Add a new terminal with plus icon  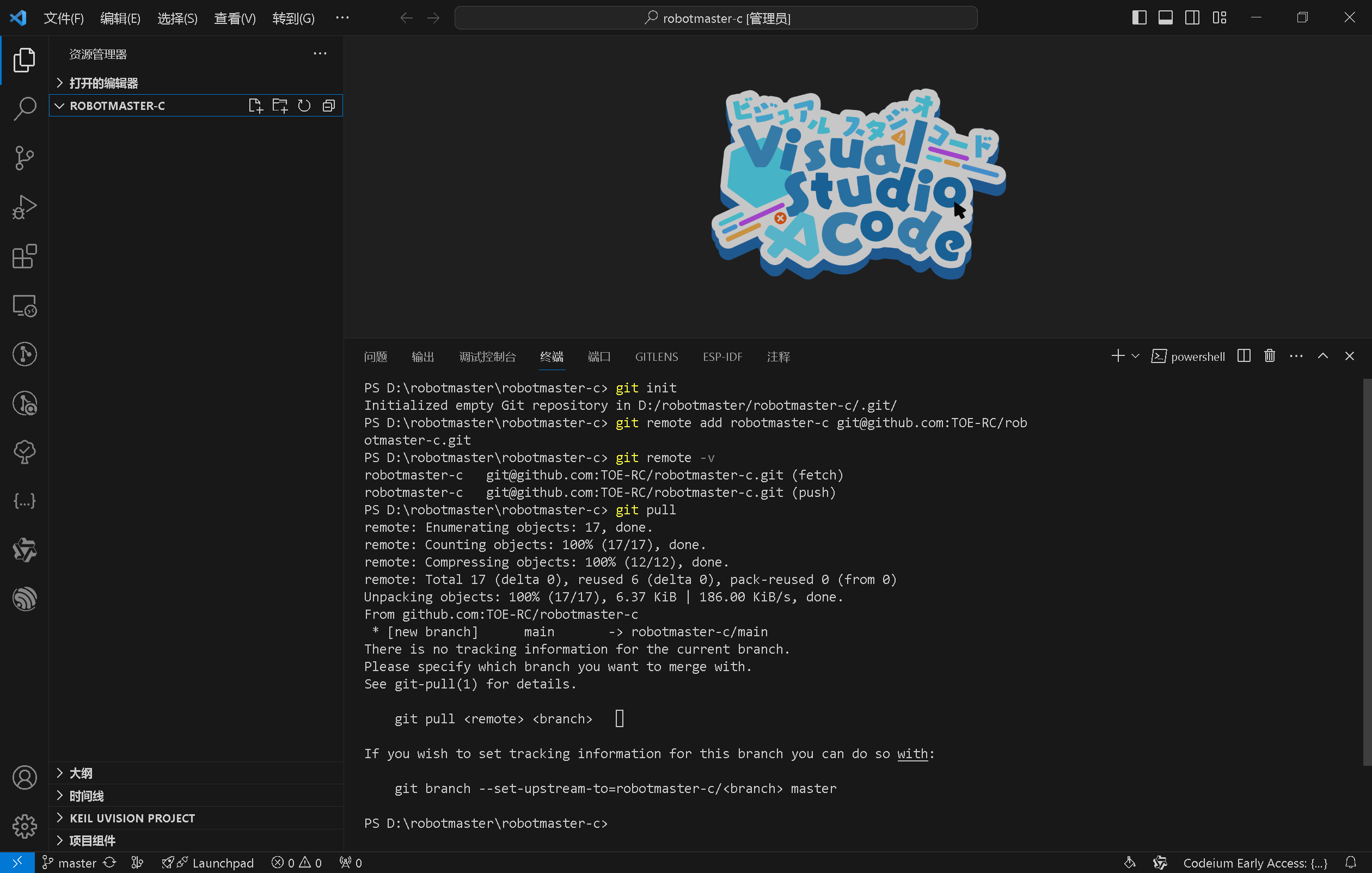pyautogui.click(x=1117, y=356)
